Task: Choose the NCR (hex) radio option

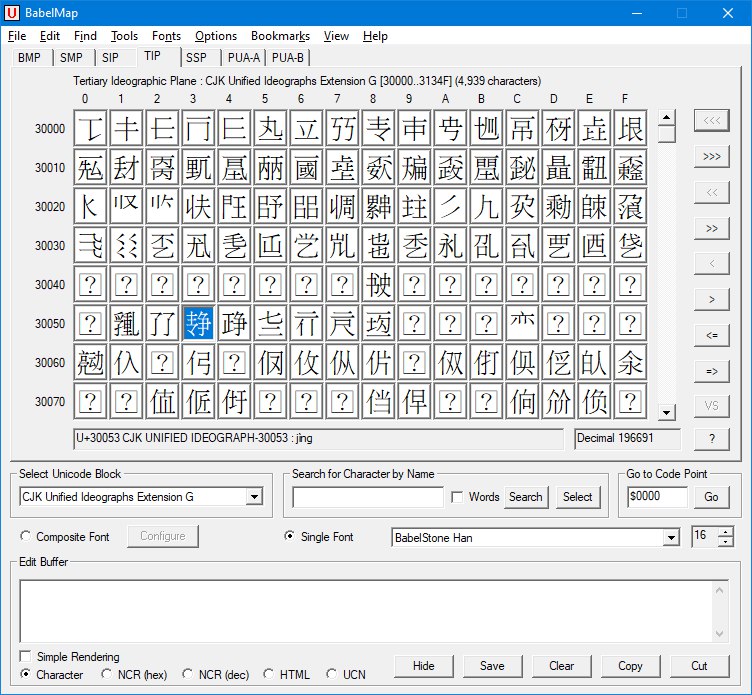Action: 108,674
